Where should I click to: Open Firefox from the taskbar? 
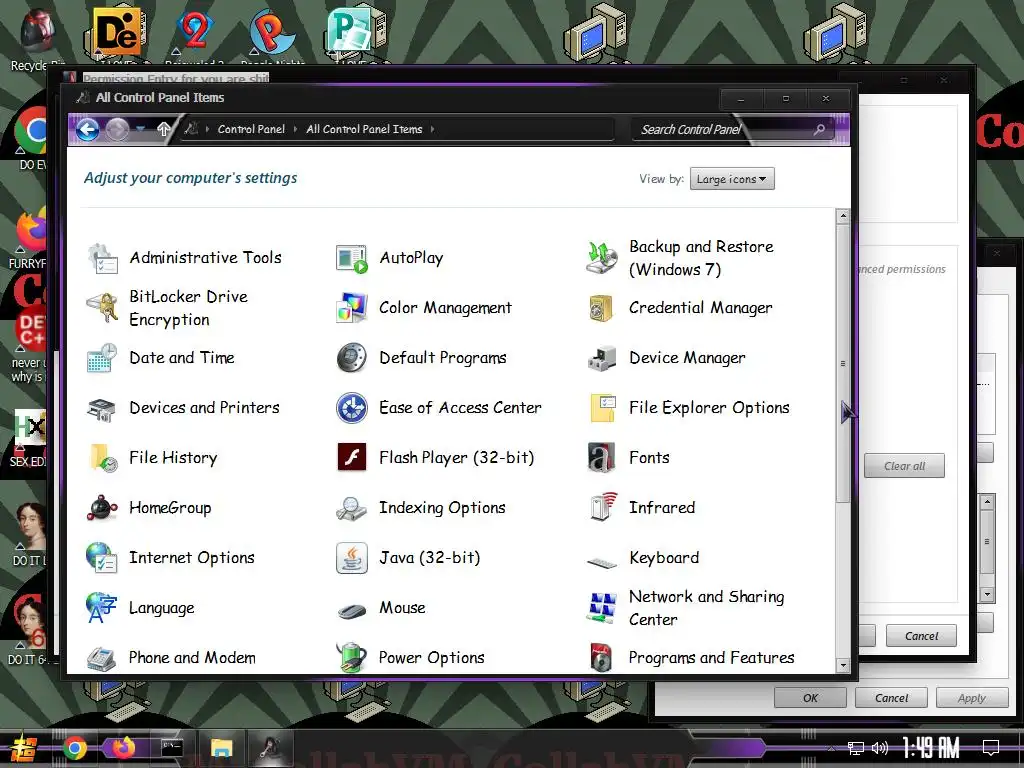tap(123, 747)
